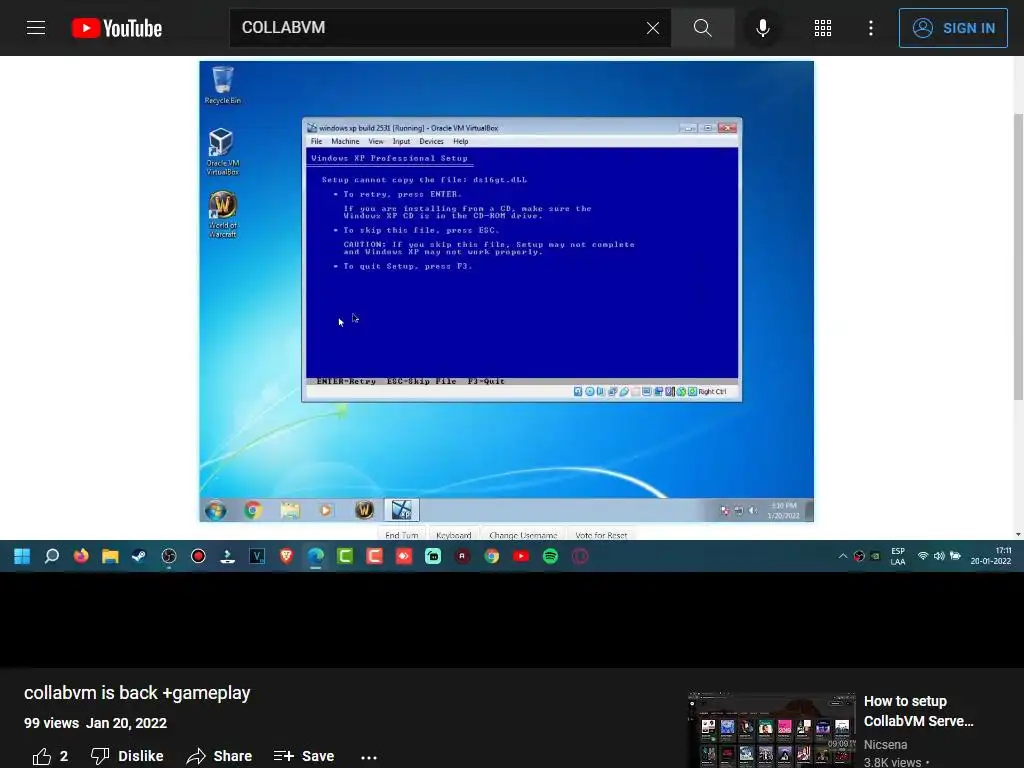
Task: Click 'collabvm is back +gameplay' title
Action: click(137, 693)
